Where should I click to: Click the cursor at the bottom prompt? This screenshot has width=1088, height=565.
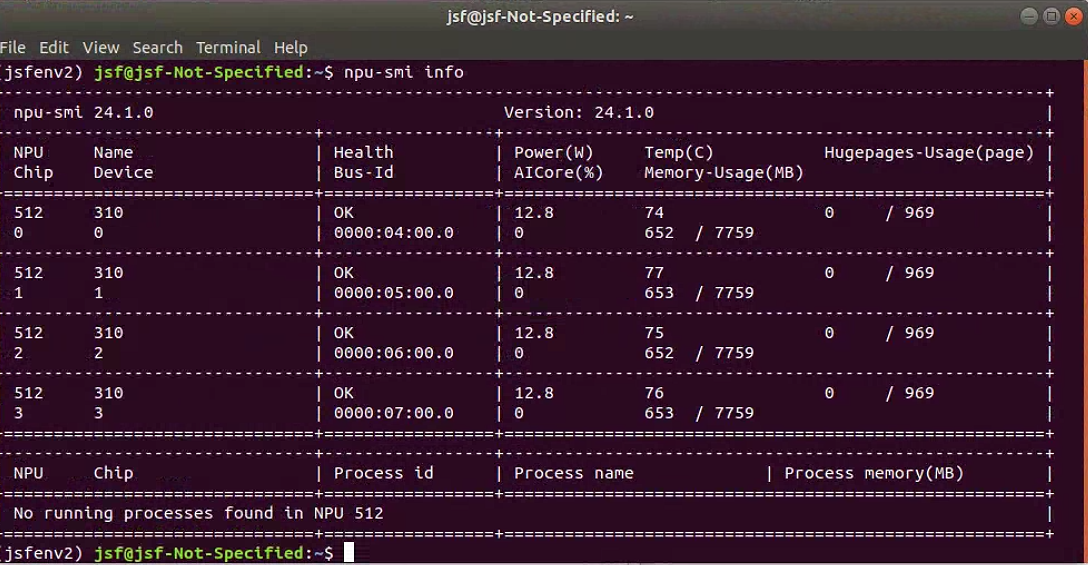point(349,553)
